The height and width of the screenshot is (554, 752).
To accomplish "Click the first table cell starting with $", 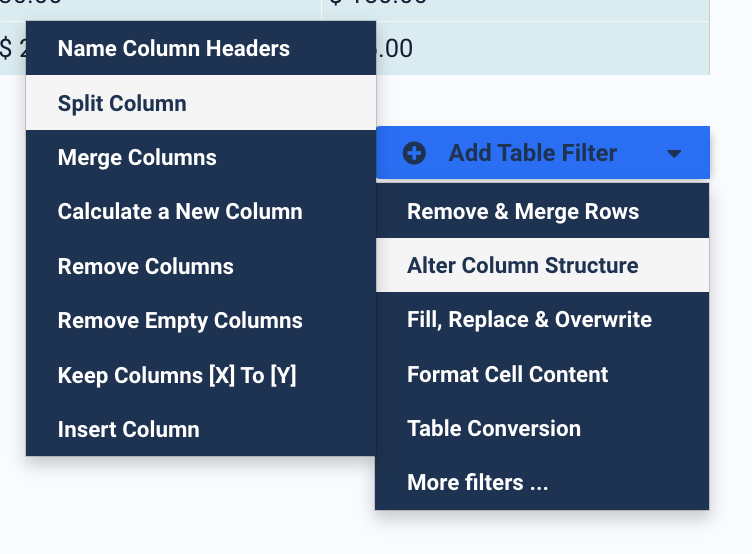I will point(12,48).
